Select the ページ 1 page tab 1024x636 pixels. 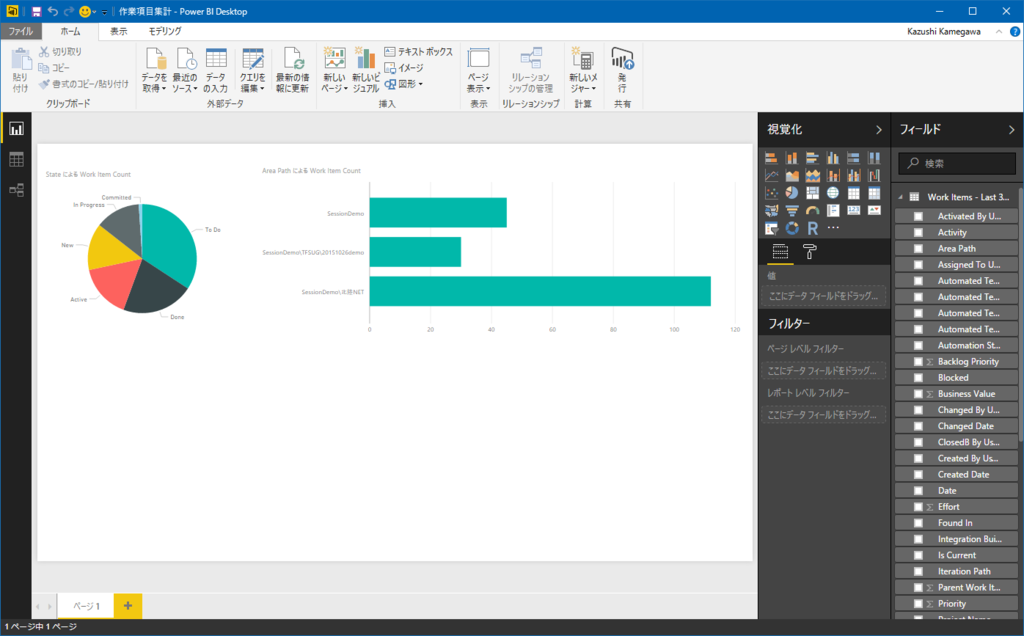(86, 606)
